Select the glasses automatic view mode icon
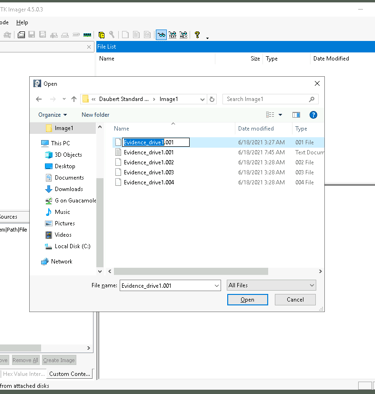 (x=161, y=35)
